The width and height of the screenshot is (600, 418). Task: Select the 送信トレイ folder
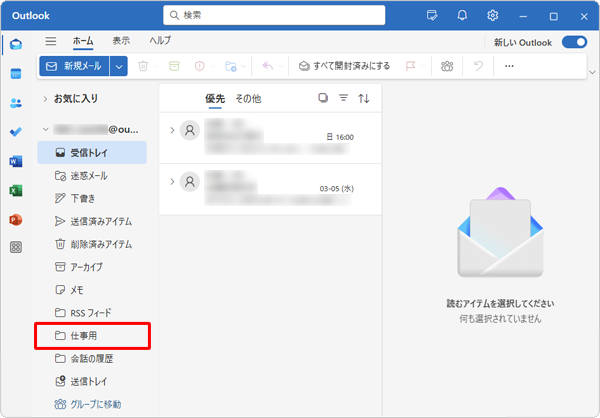[92, 381]
